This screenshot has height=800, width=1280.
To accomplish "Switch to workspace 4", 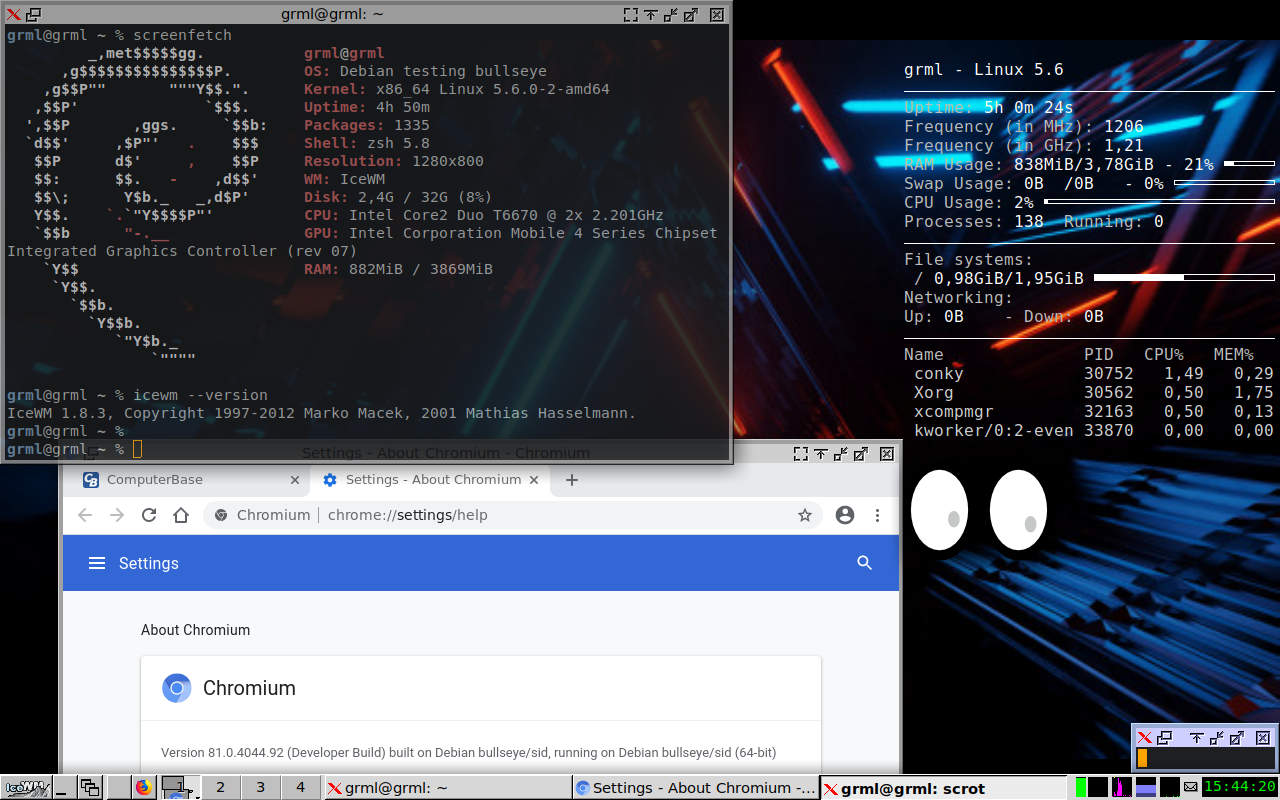I will (x=300, y=787).
